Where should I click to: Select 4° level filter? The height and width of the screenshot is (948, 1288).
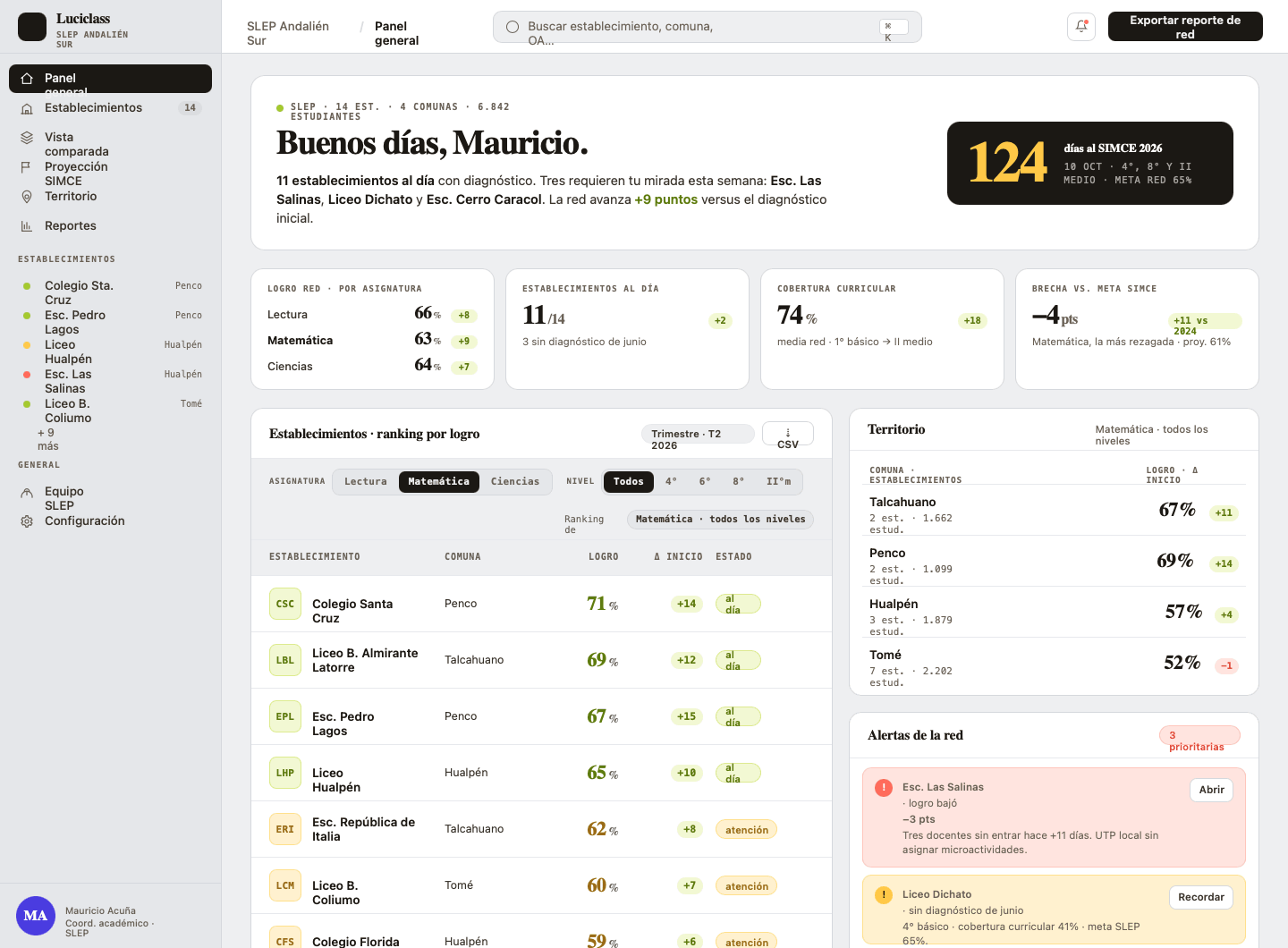672,481
